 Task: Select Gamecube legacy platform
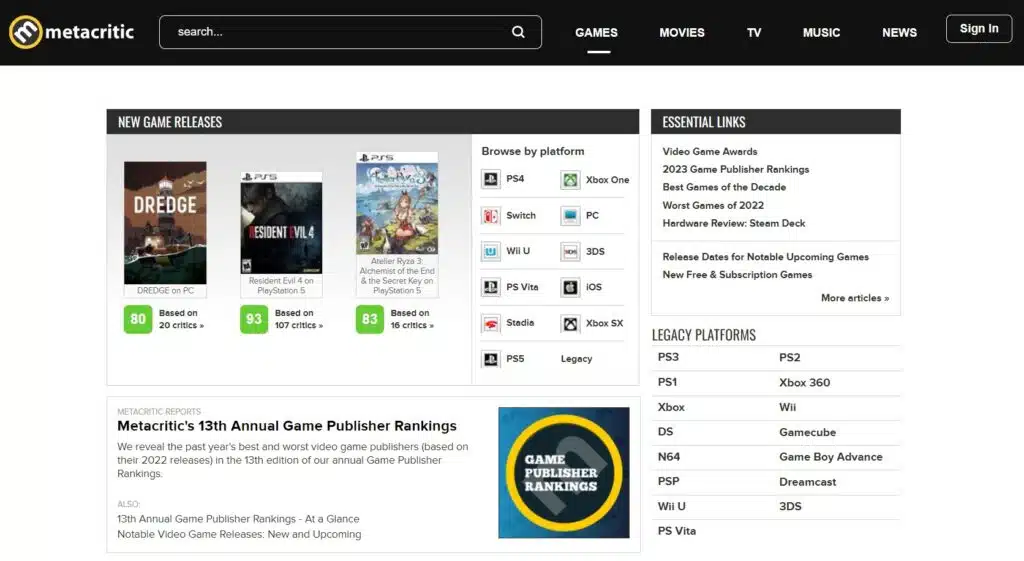tap(807, 432)
